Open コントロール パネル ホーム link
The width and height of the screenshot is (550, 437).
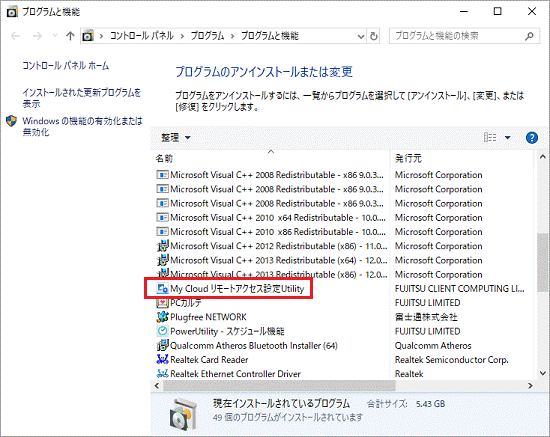tap(66, 66)
